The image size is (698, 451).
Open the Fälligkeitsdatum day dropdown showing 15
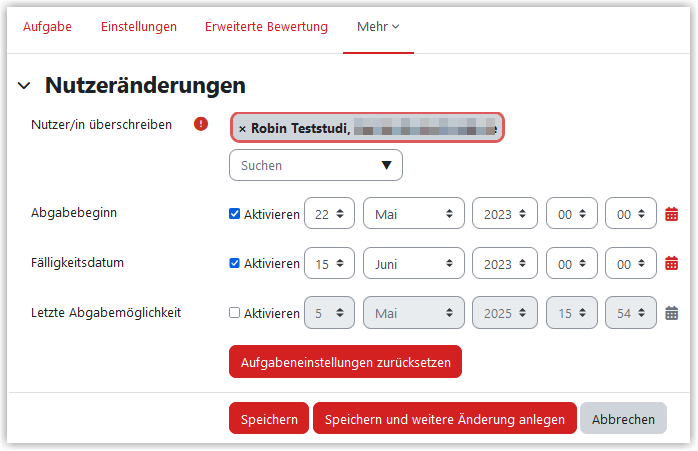tap(329, 264)
